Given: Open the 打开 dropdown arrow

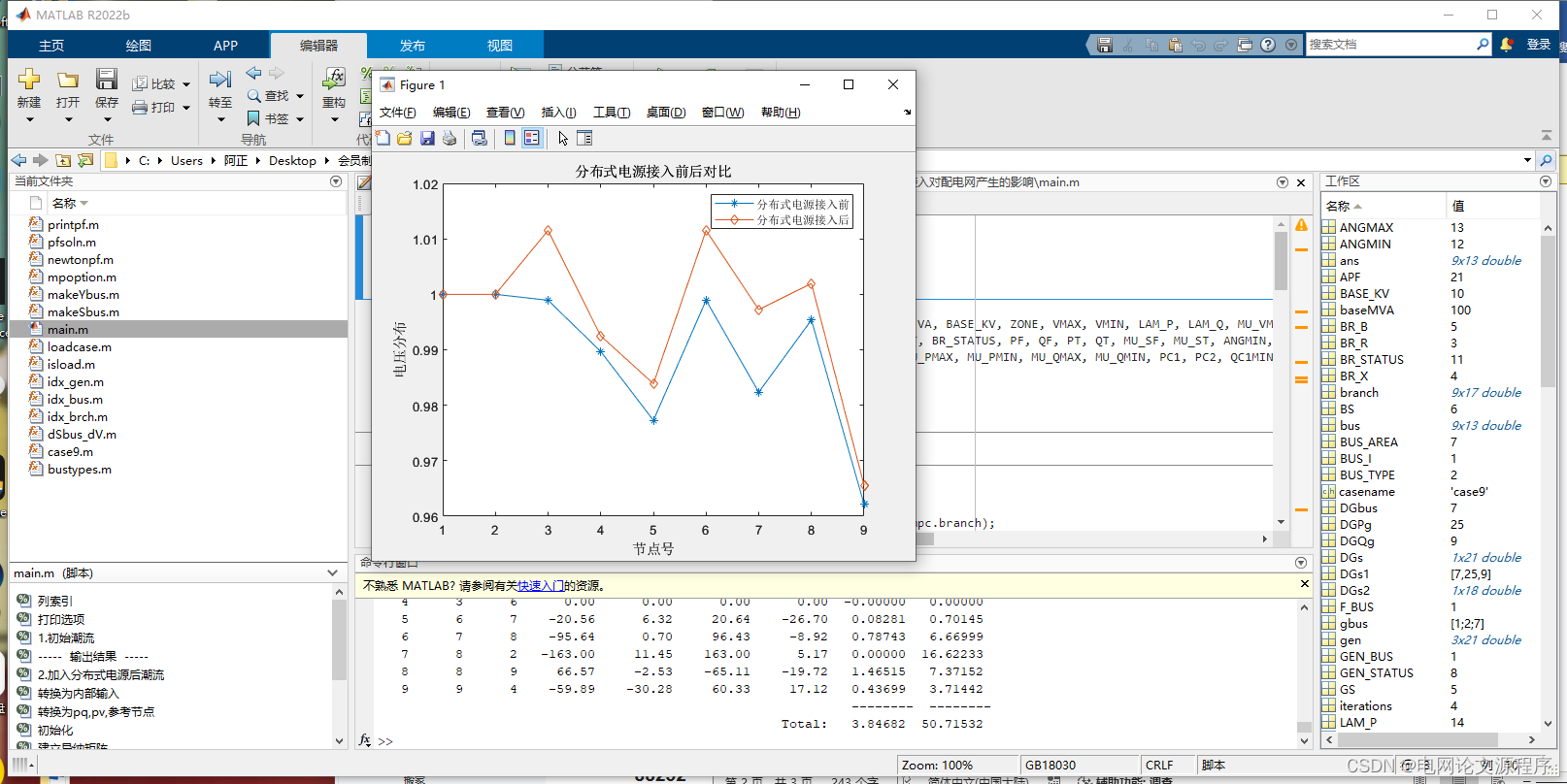Looking at the screenshot, I should [x=68, y=120].
